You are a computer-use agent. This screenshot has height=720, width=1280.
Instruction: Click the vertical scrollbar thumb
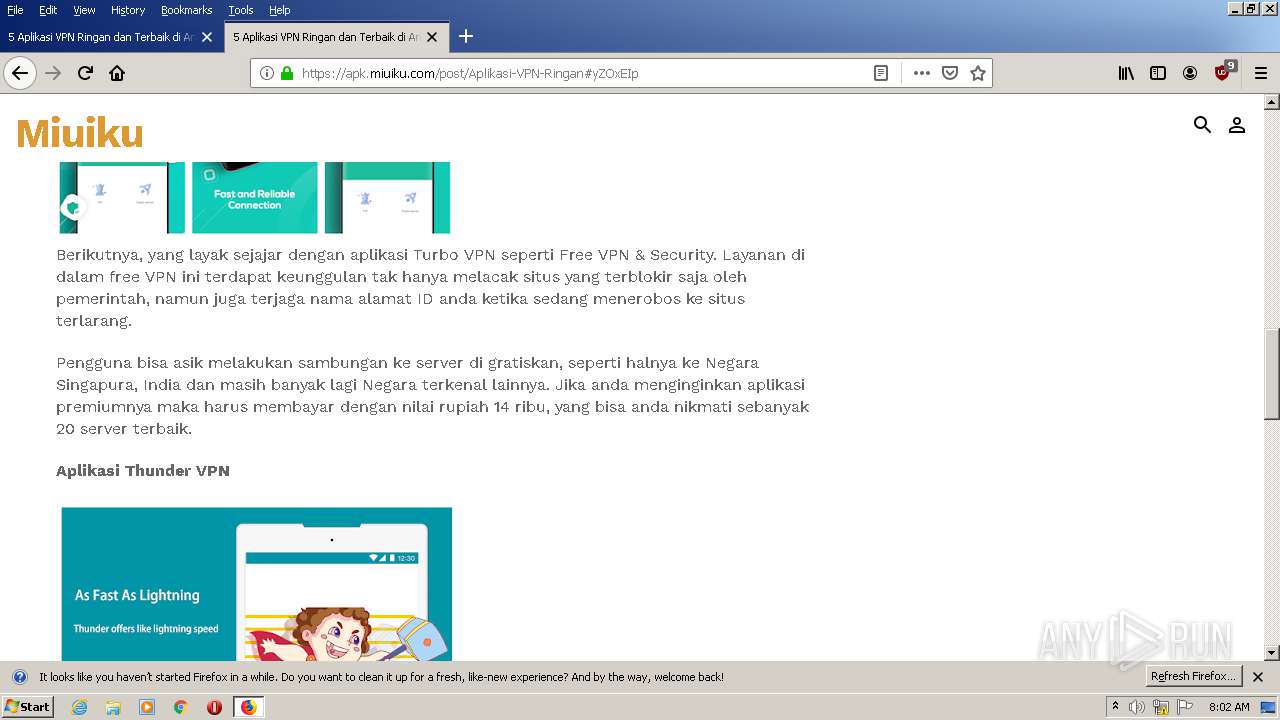(x=1272, y=374)
